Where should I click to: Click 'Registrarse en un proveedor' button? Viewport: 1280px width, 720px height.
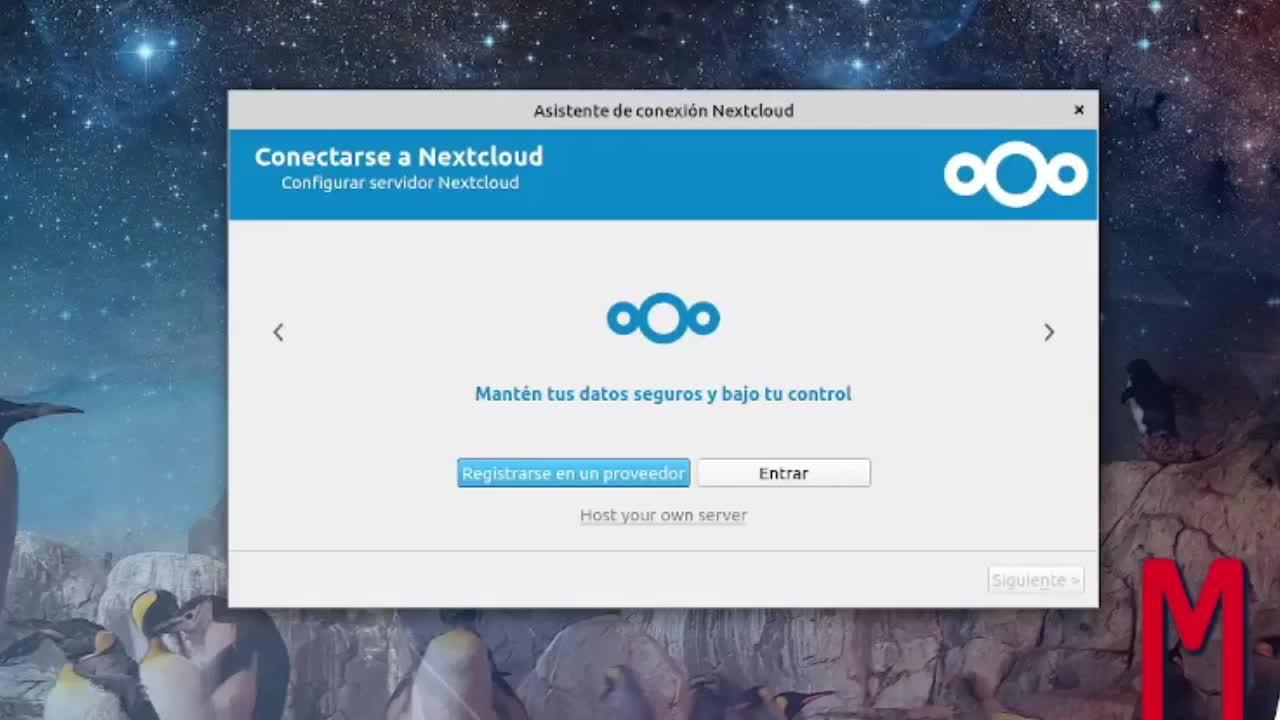(x=574, y=473)
